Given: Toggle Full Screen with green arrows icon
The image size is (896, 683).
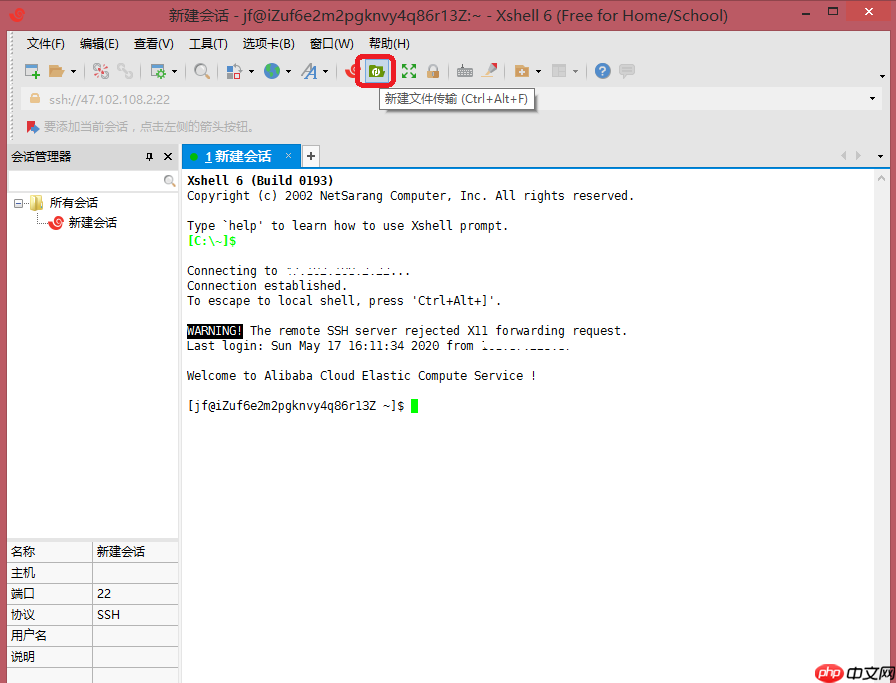Looking at the screenshot, I should [409, 71].
